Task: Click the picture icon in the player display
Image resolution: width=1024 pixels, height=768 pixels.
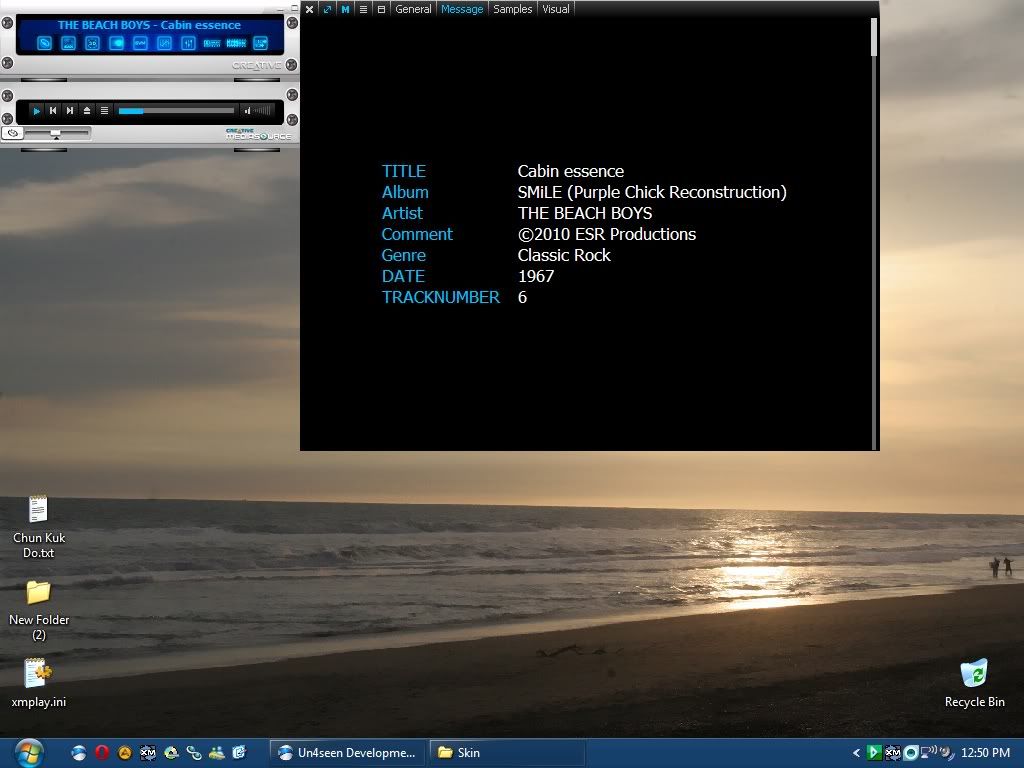Action: pos(69,44)
